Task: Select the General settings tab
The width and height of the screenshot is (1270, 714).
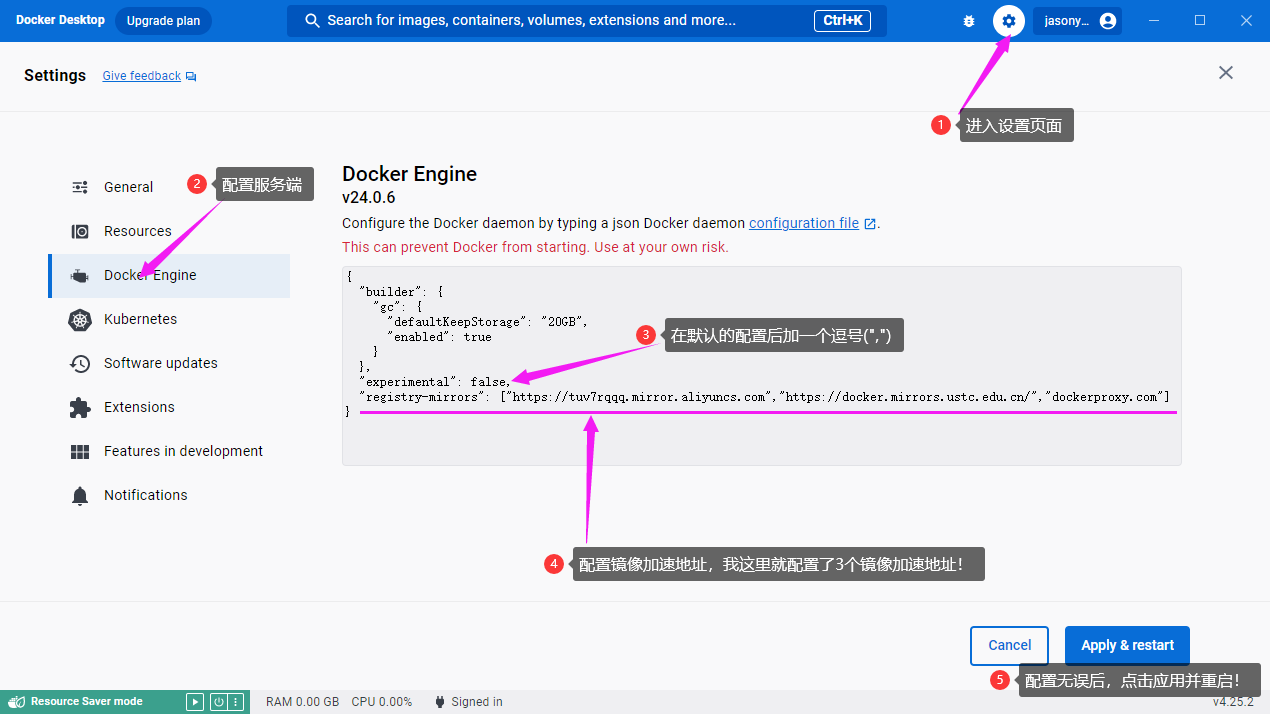Action: tap(128, 187)
